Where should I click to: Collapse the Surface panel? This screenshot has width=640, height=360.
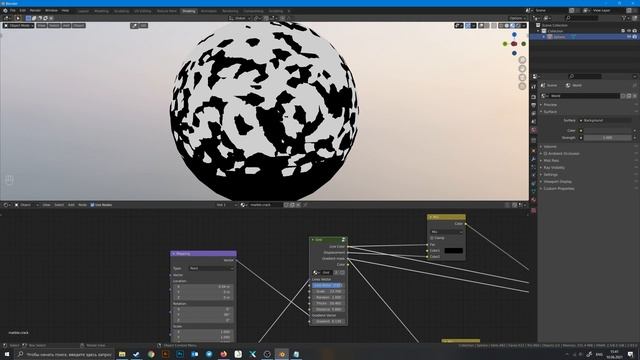tap(550, 112)
